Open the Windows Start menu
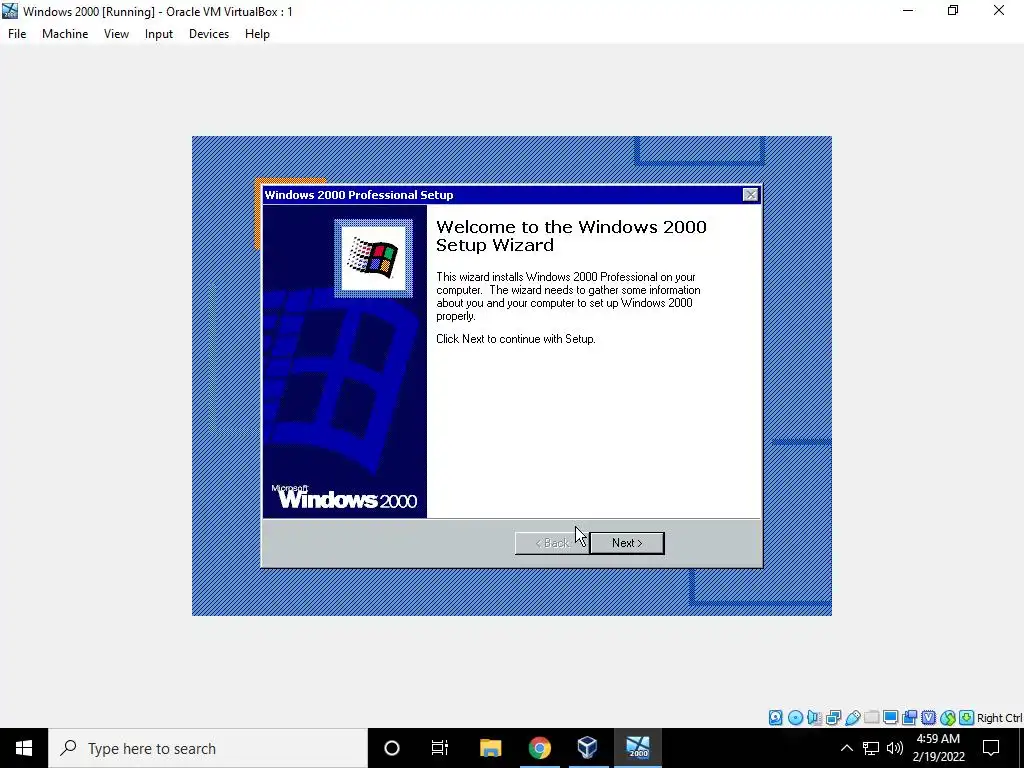 [24, 748]
